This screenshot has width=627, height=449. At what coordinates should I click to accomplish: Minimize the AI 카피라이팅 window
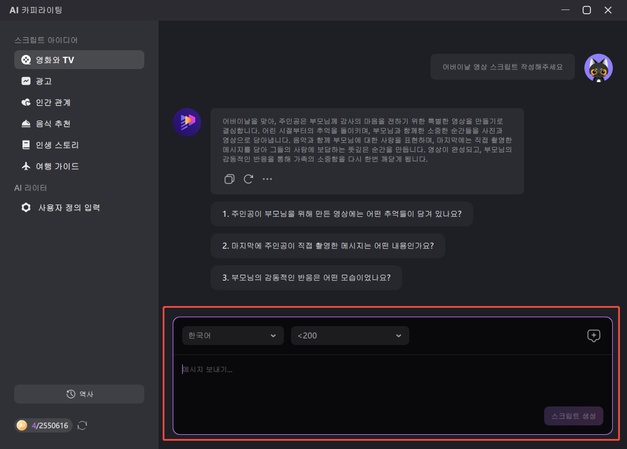click(x=565, y=10)
